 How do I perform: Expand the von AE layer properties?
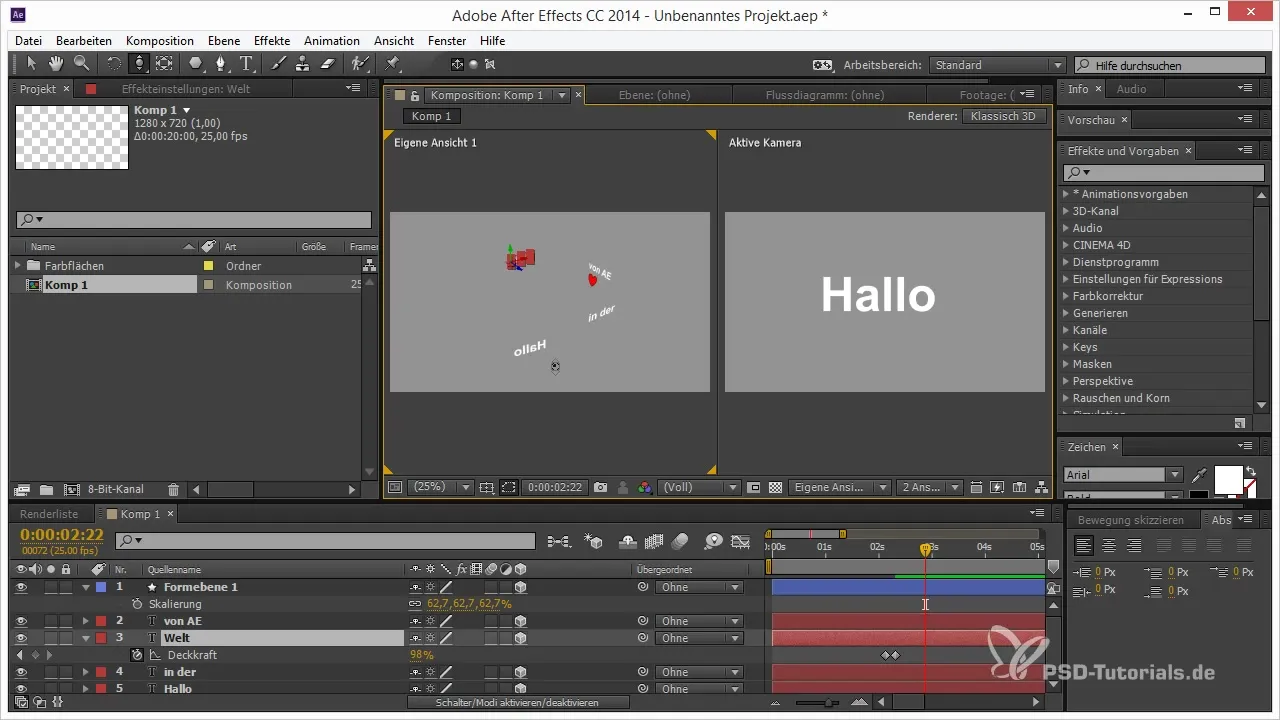point(86,621)
